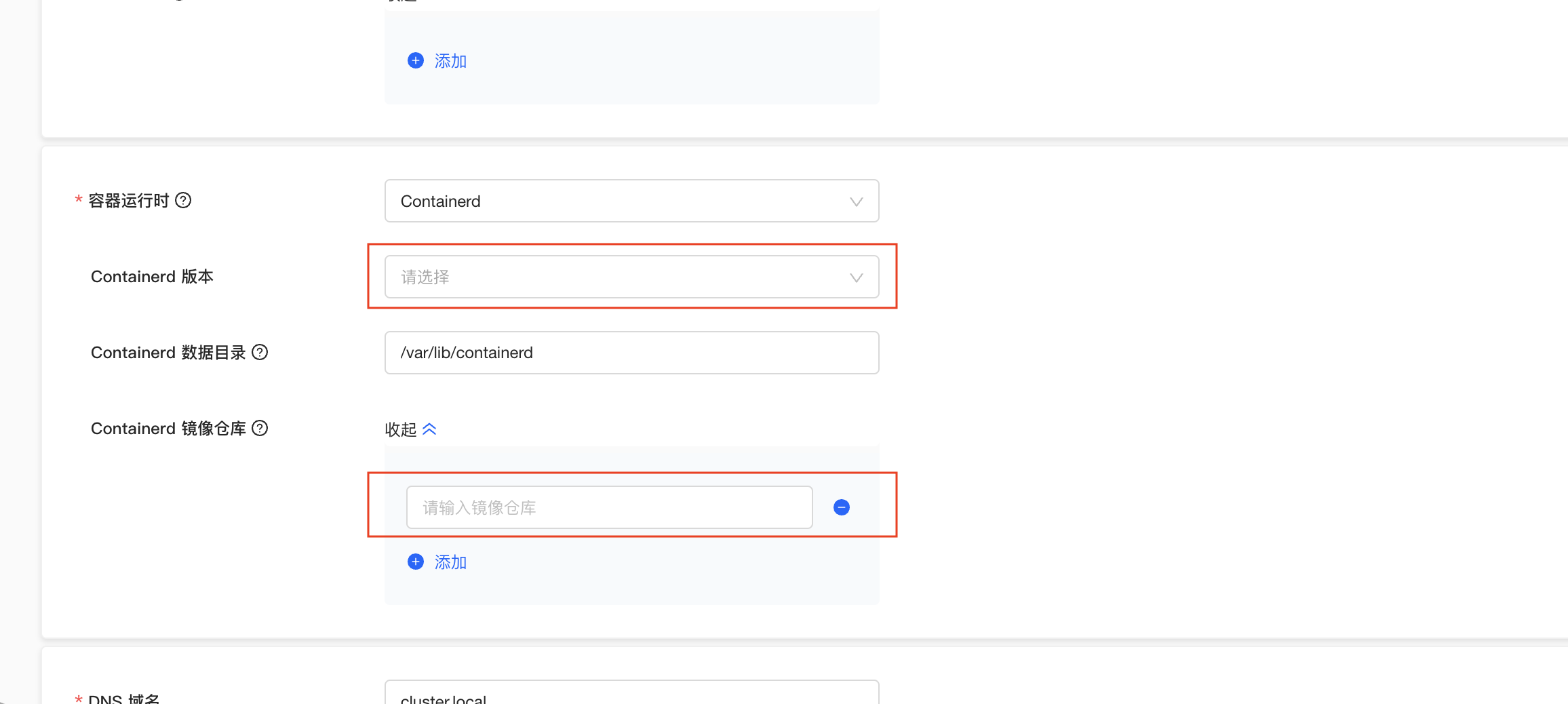Click dropdown arrow of 容器运行时 selector
This screenshot has height=704, width=1568.
(x=855, y=201)
